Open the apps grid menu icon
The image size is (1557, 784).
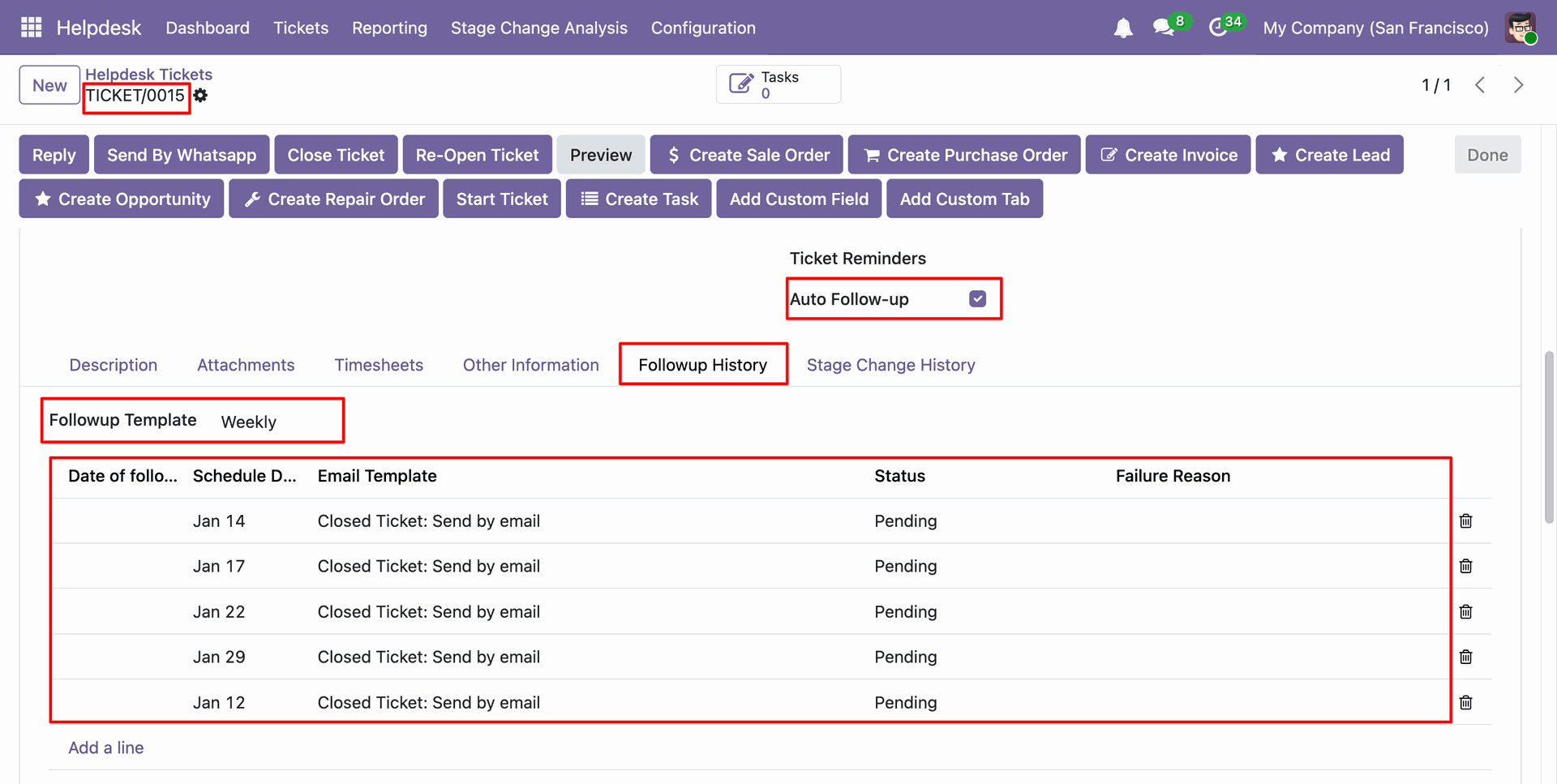point(31,28)
